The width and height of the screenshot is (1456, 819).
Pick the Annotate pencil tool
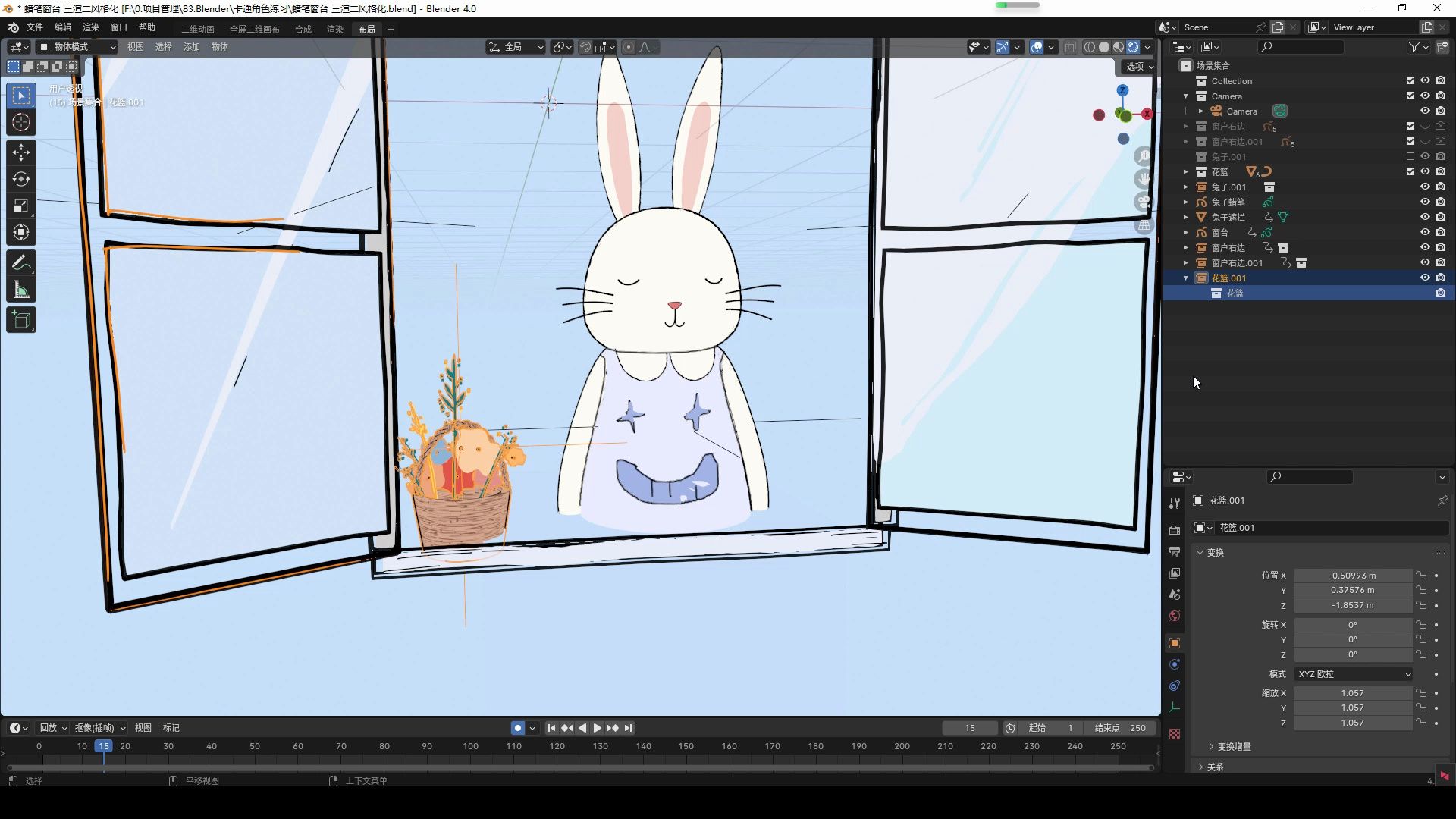(x=20, y=262)
